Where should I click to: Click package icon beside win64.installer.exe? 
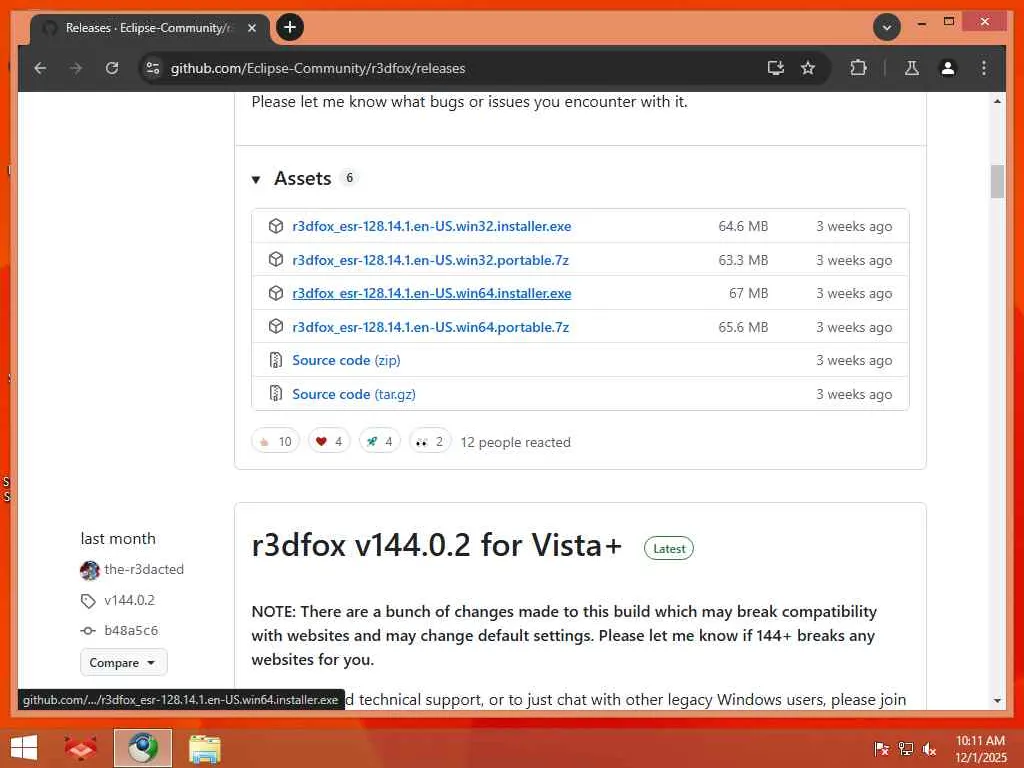[x=276, y=293]
